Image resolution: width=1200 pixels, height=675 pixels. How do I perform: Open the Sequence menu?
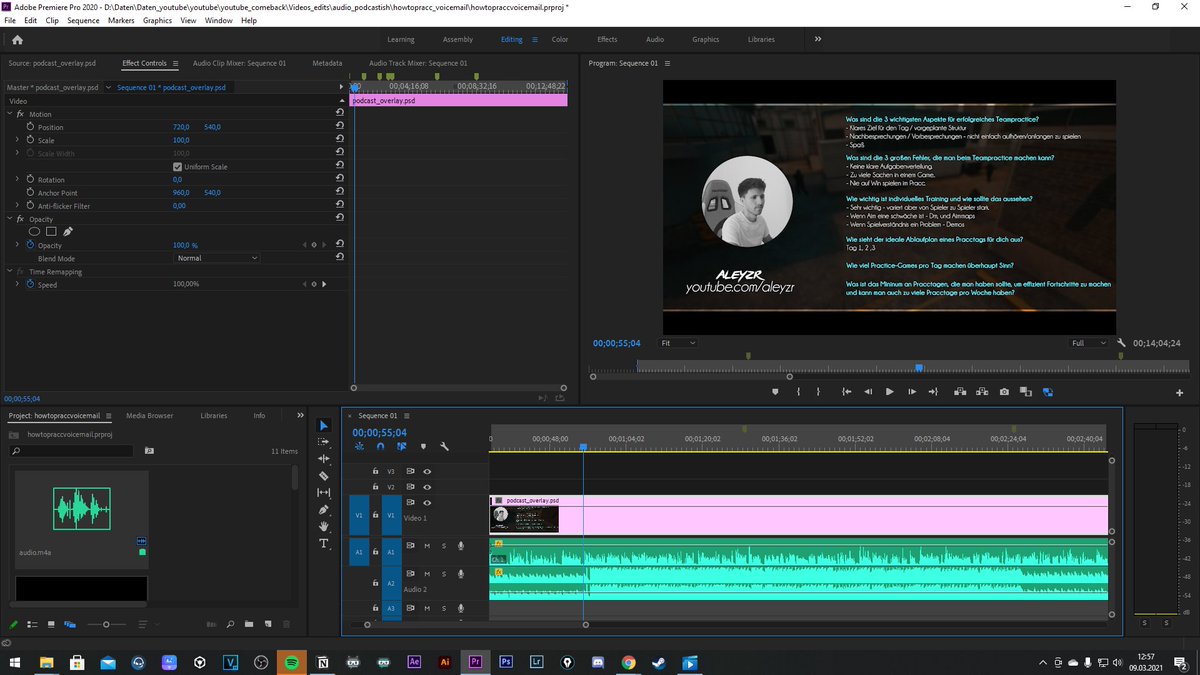(83, 20)
